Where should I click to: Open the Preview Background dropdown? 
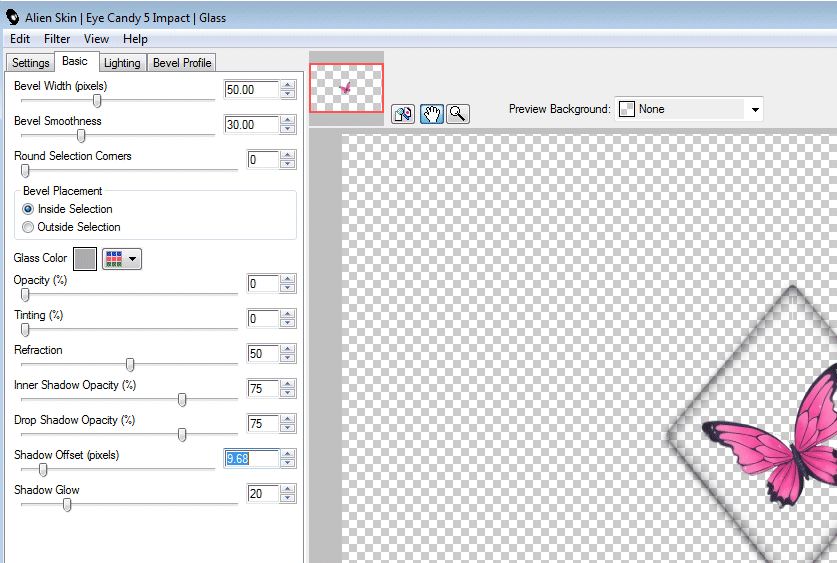click(689, 109)
